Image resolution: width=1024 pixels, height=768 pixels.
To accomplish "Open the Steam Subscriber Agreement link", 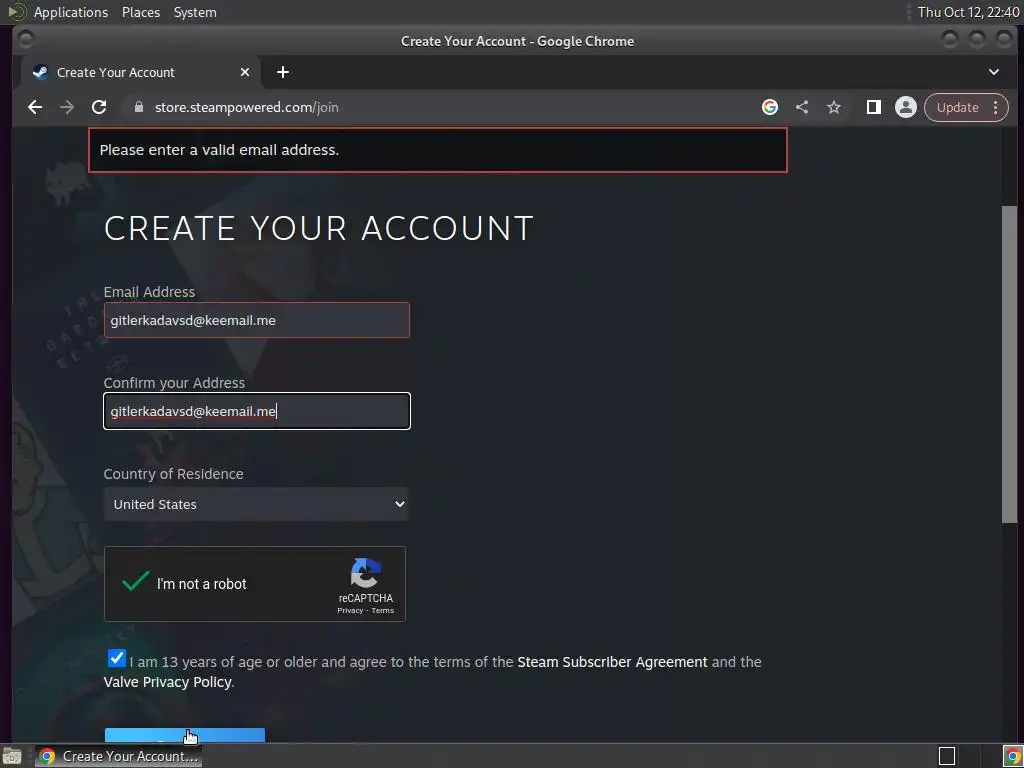I will click(612, 662).
